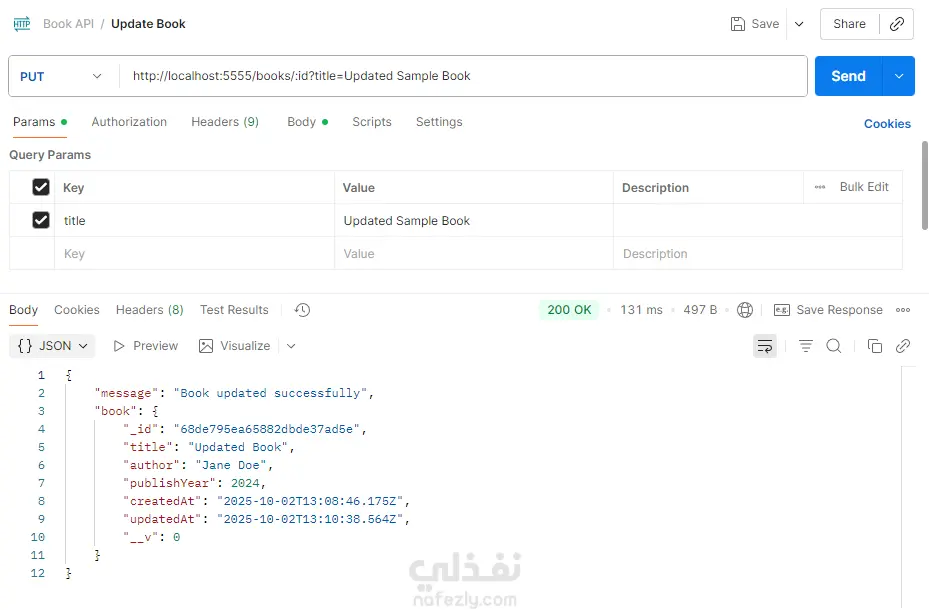Open the response Cookies tab

(x=76, y=310)
